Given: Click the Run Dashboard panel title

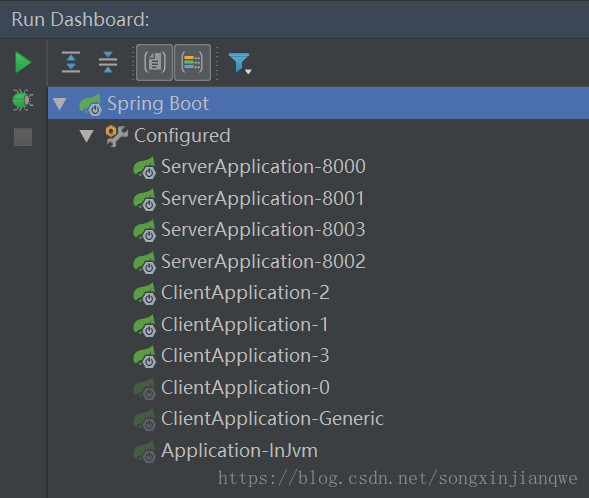Looking at the screenshot, I should pyautogui.click(x=80, y=20).
